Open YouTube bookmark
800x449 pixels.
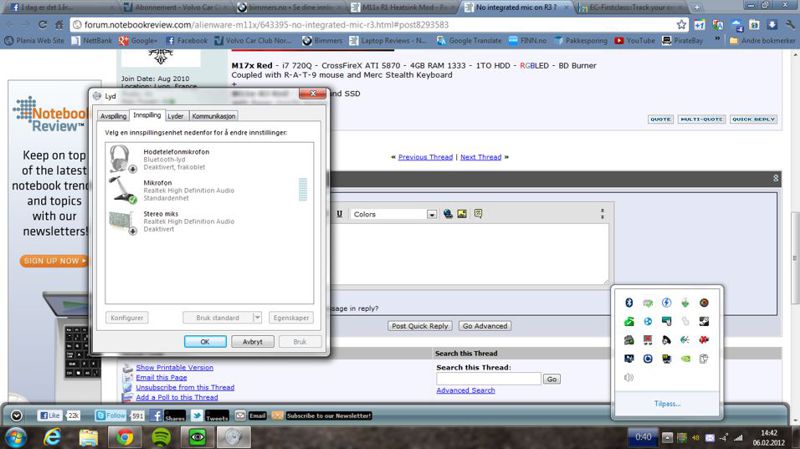635,40
